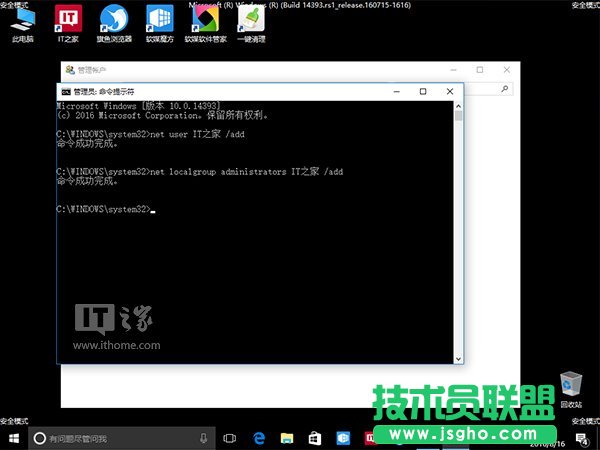Open File Explorer from the taskbar
The height and width of the screenshot is (450, 600).
[287, 438]
